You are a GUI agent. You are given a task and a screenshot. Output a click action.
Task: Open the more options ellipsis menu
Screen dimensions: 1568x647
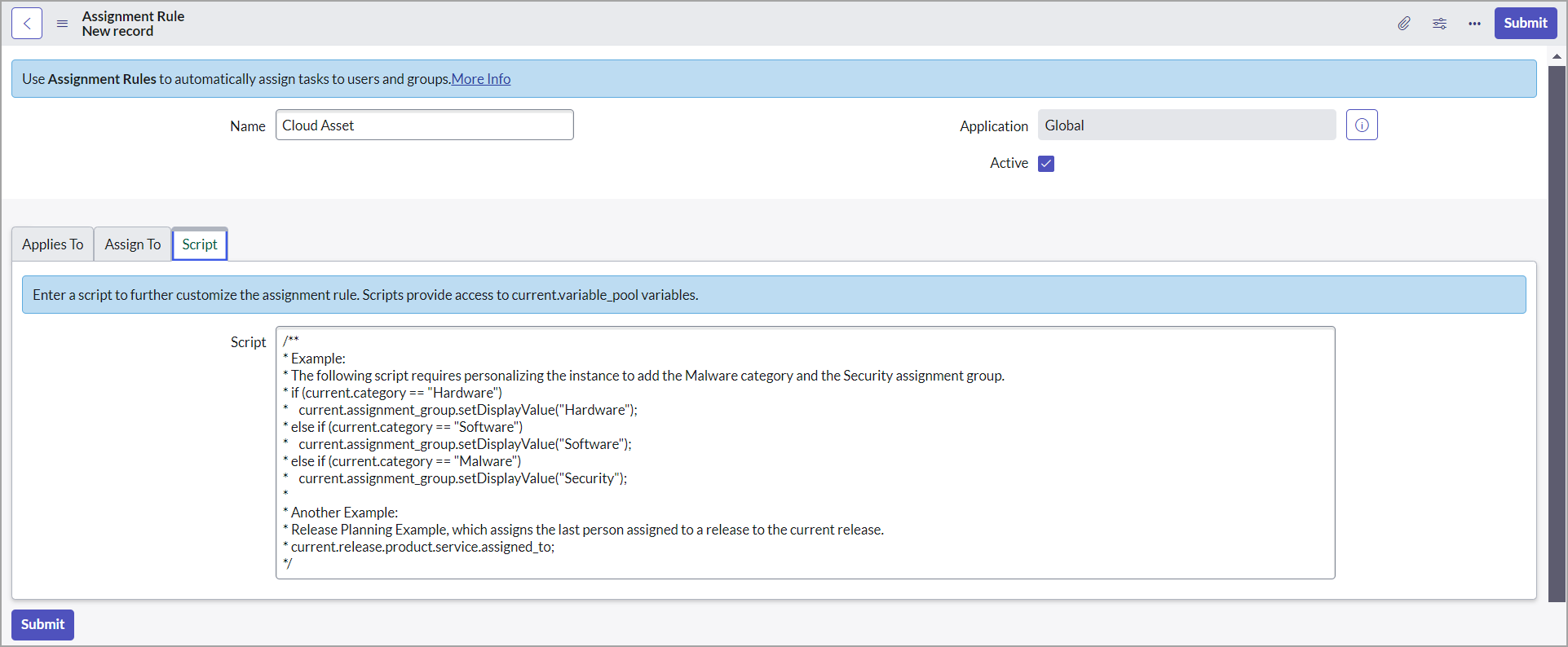click(x=1474, y=24)
